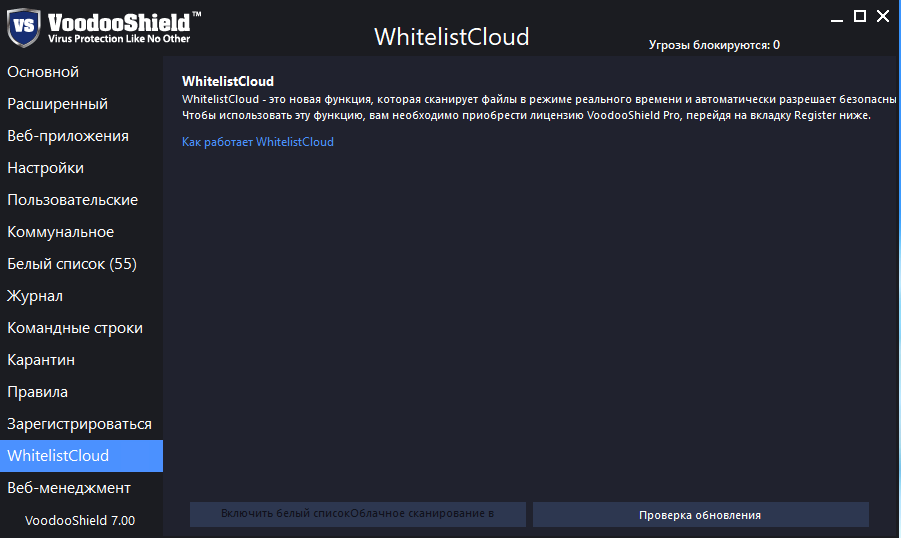Open the Коммунальное tab

pos(81,232)
